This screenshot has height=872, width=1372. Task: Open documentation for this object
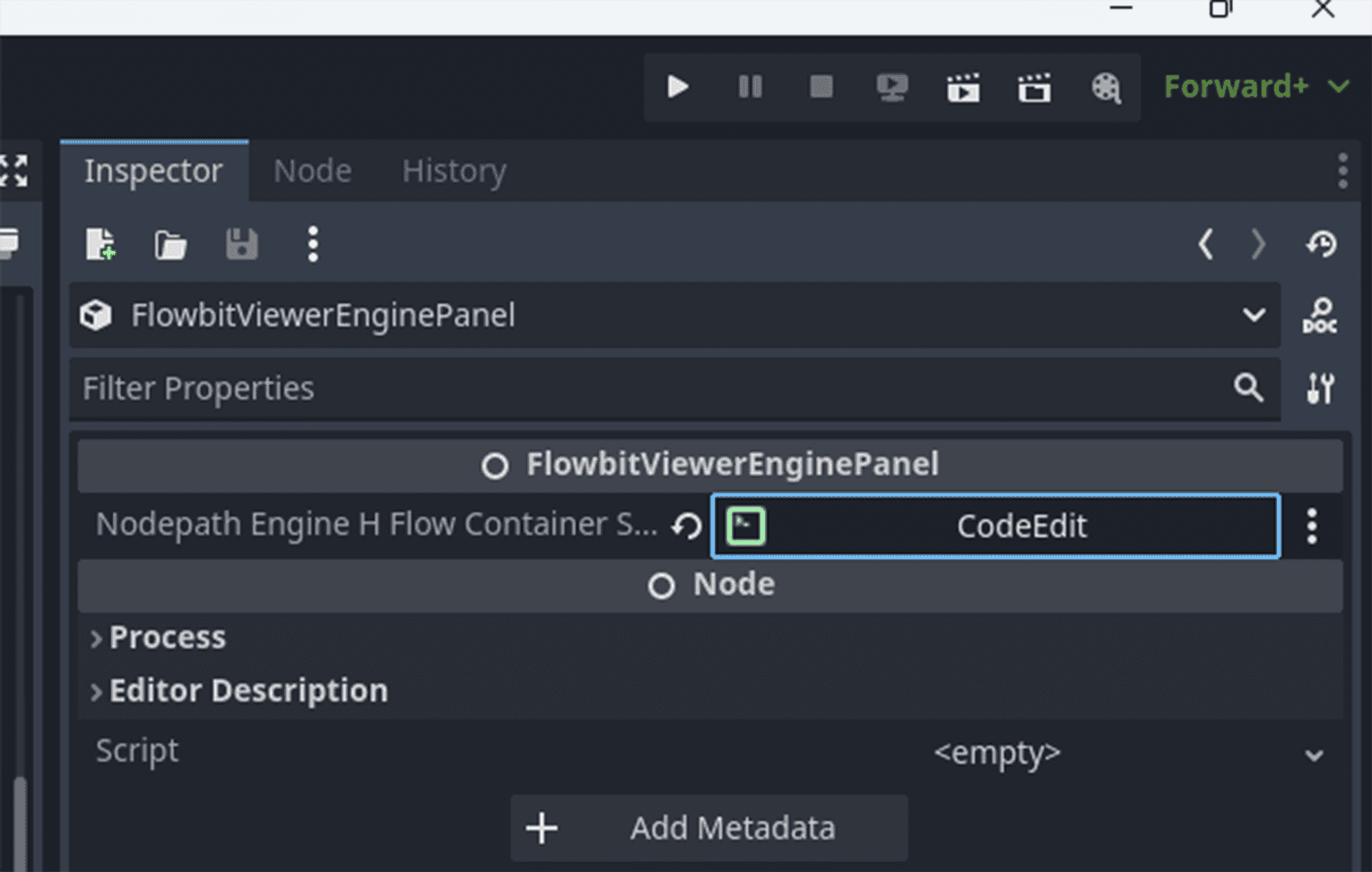click(1320, 316)
